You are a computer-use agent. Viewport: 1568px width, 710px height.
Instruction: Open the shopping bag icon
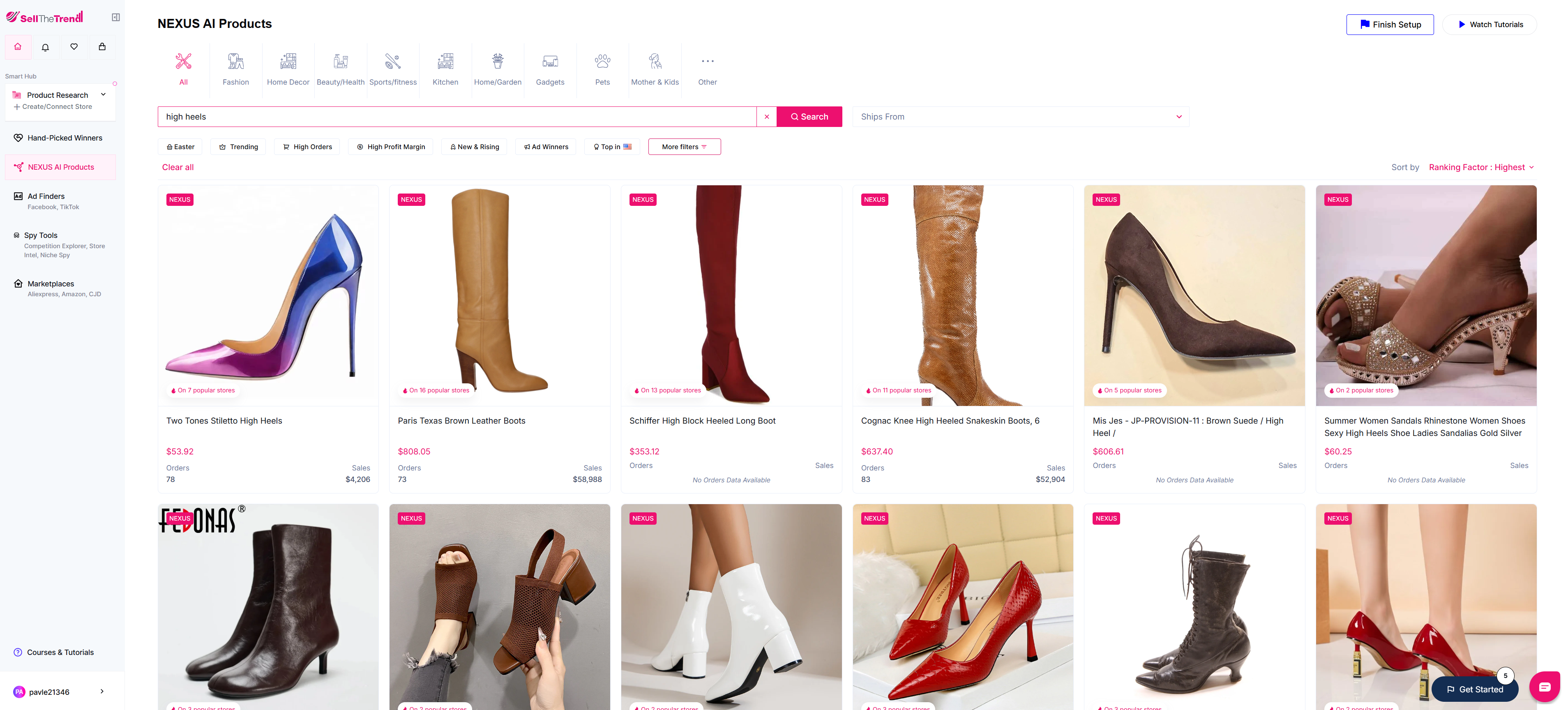click(x=102, y=47)
